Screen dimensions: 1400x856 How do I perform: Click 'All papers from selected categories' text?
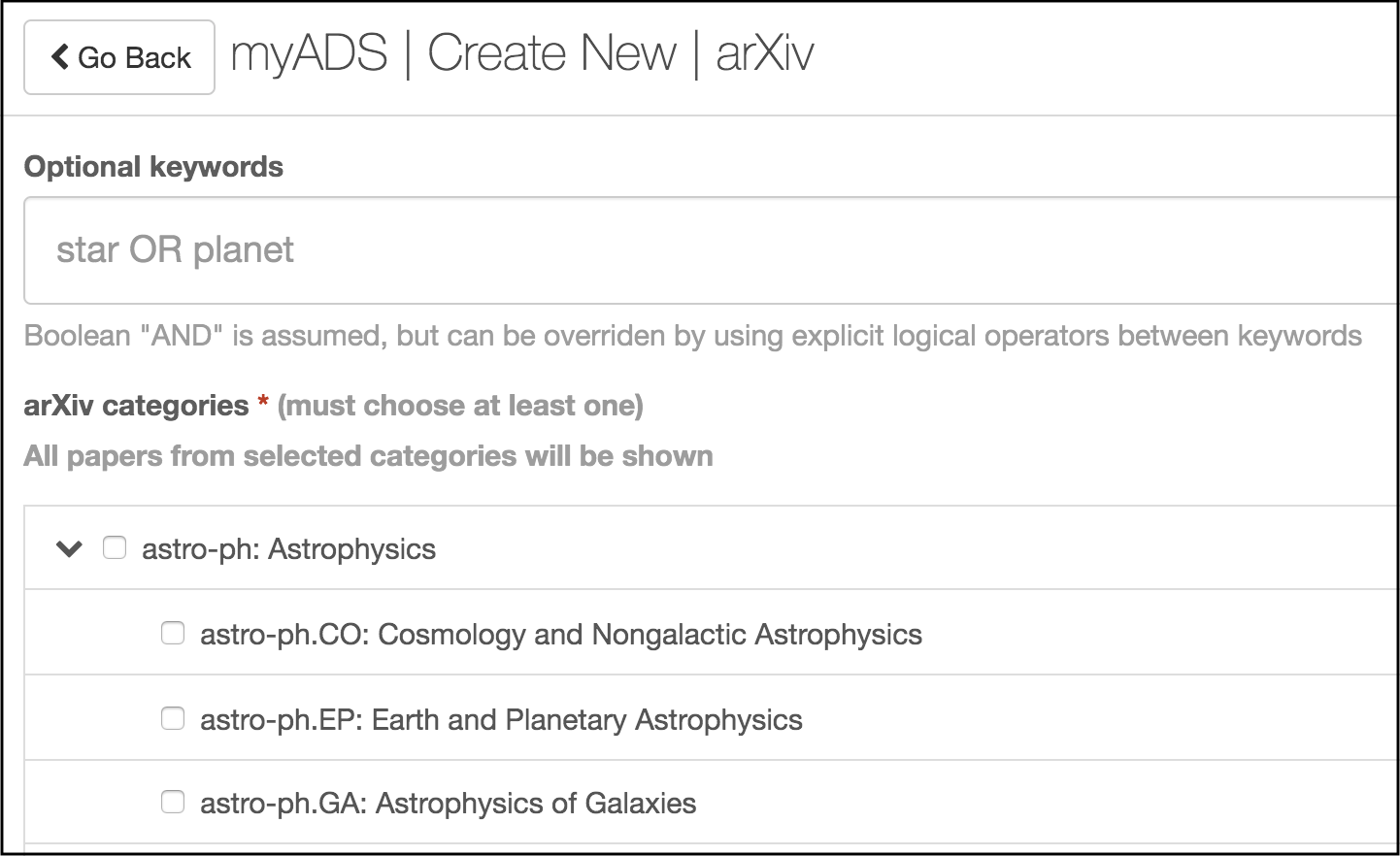pyautogui.click(x=368, y=456)
